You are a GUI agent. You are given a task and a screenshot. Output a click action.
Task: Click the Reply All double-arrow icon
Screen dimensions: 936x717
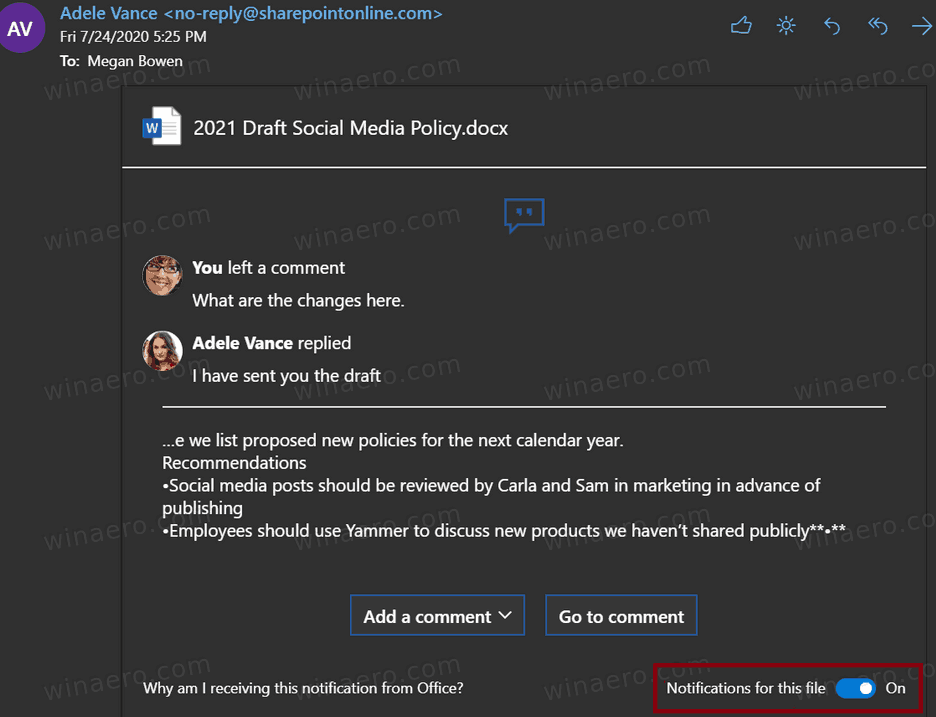click(x=877, y=26)
